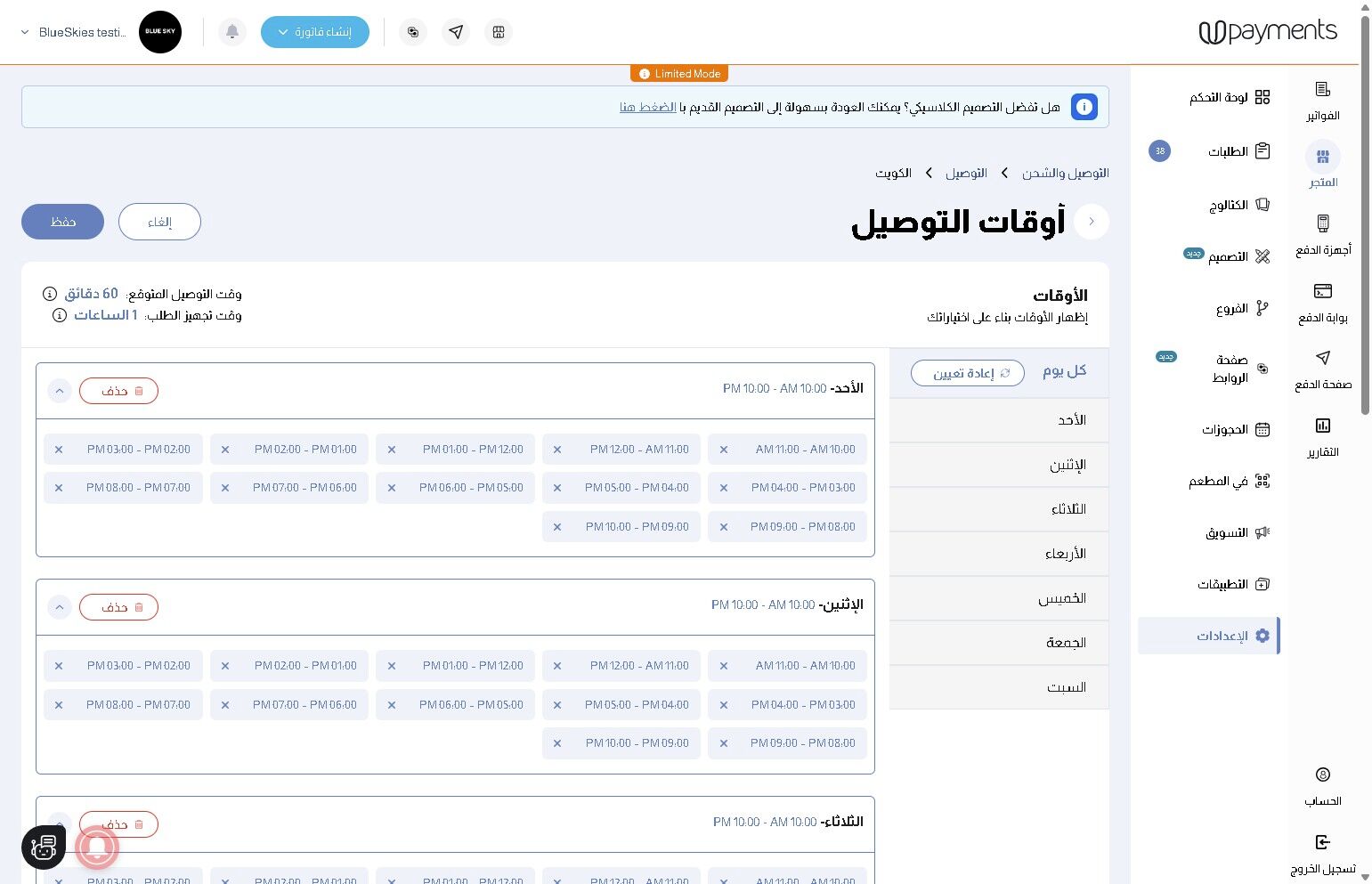
Task: Click the red notification bell bubble
Action: pos(98,848)
